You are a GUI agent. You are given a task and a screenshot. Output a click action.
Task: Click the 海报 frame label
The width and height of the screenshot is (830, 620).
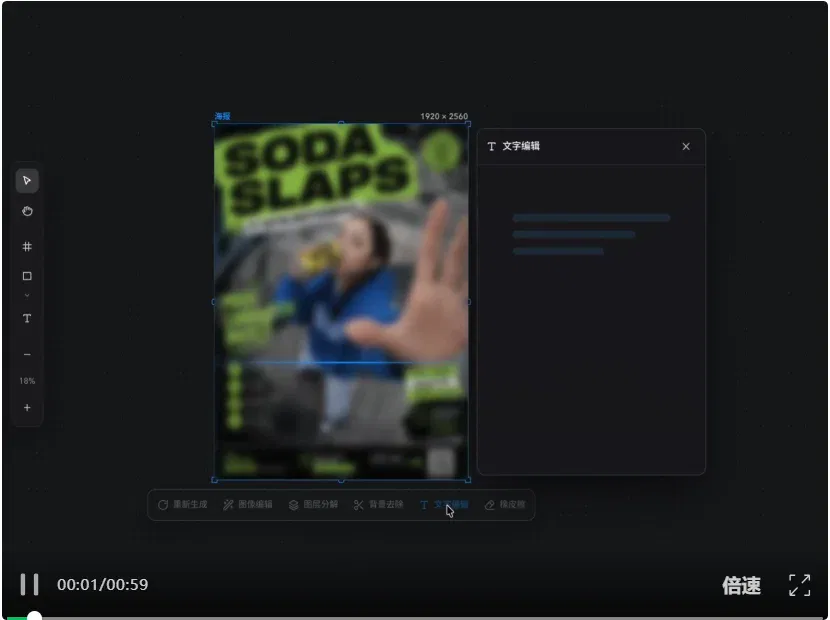pyautogui.click(x=222, y=116)
